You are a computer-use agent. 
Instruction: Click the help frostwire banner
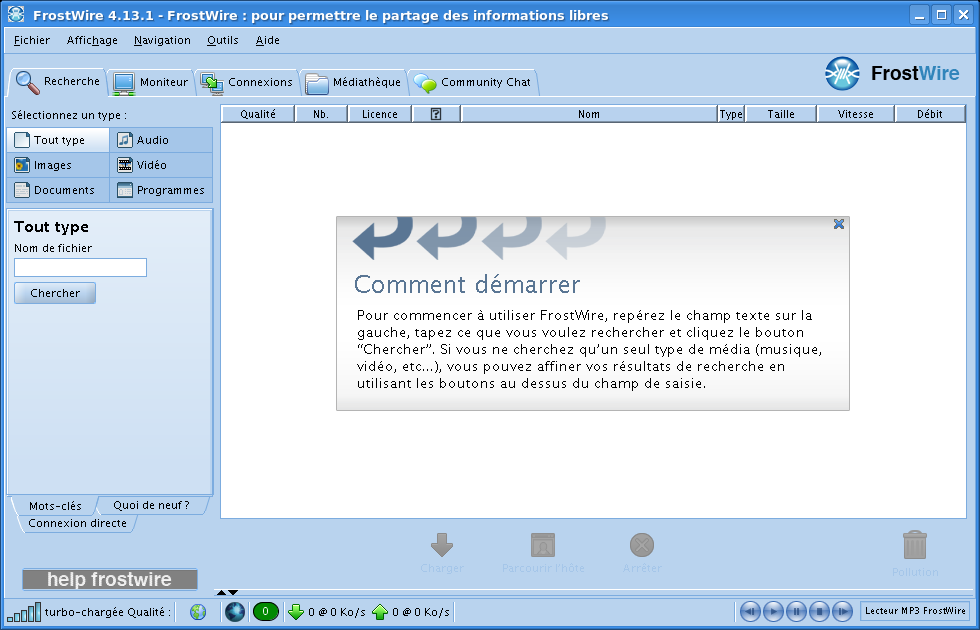click(x=110, y=579)
